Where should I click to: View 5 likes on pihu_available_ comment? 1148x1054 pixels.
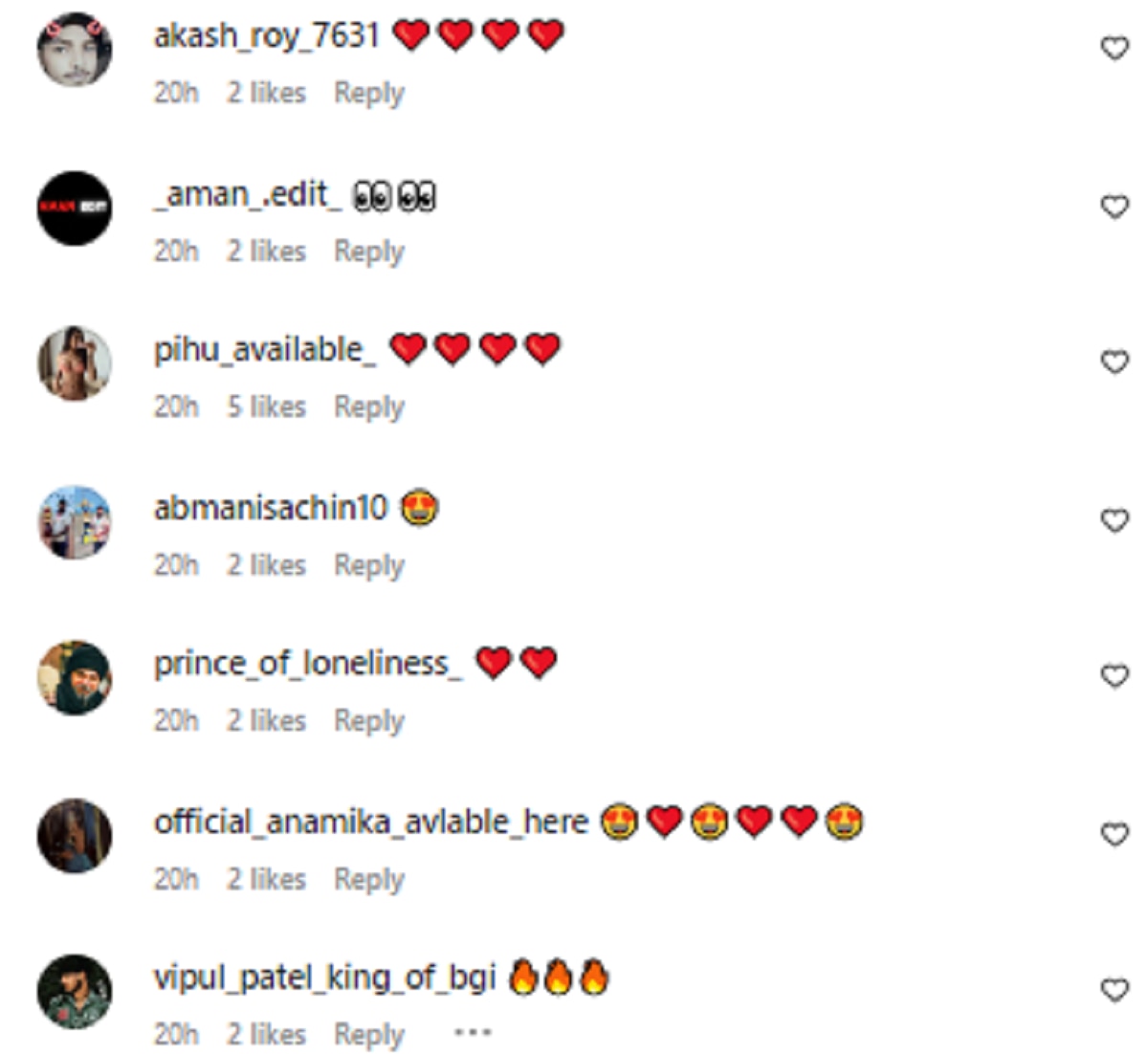(266, 406)
